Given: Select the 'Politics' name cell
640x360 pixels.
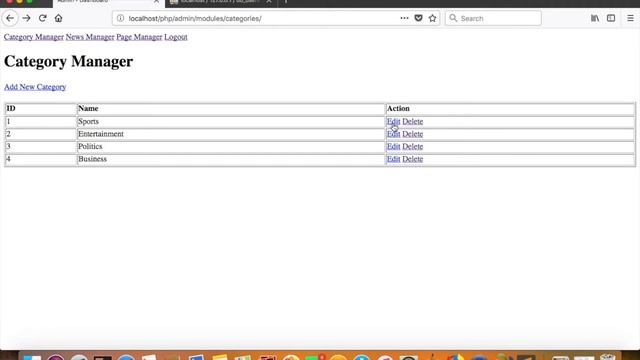Looking at the screenshot, I should click(231, 147).
